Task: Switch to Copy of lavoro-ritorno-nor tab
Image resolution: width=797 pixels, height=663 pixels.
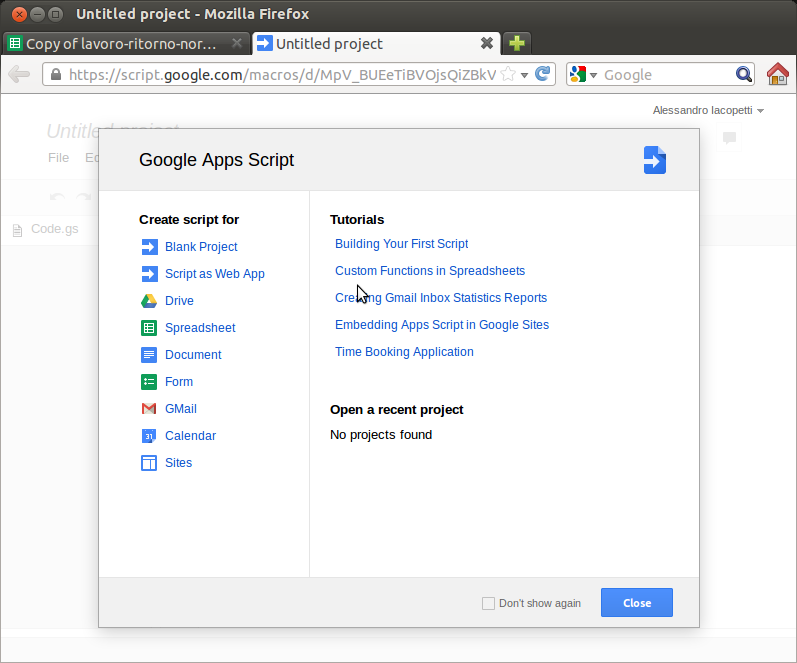Action: 126,43
